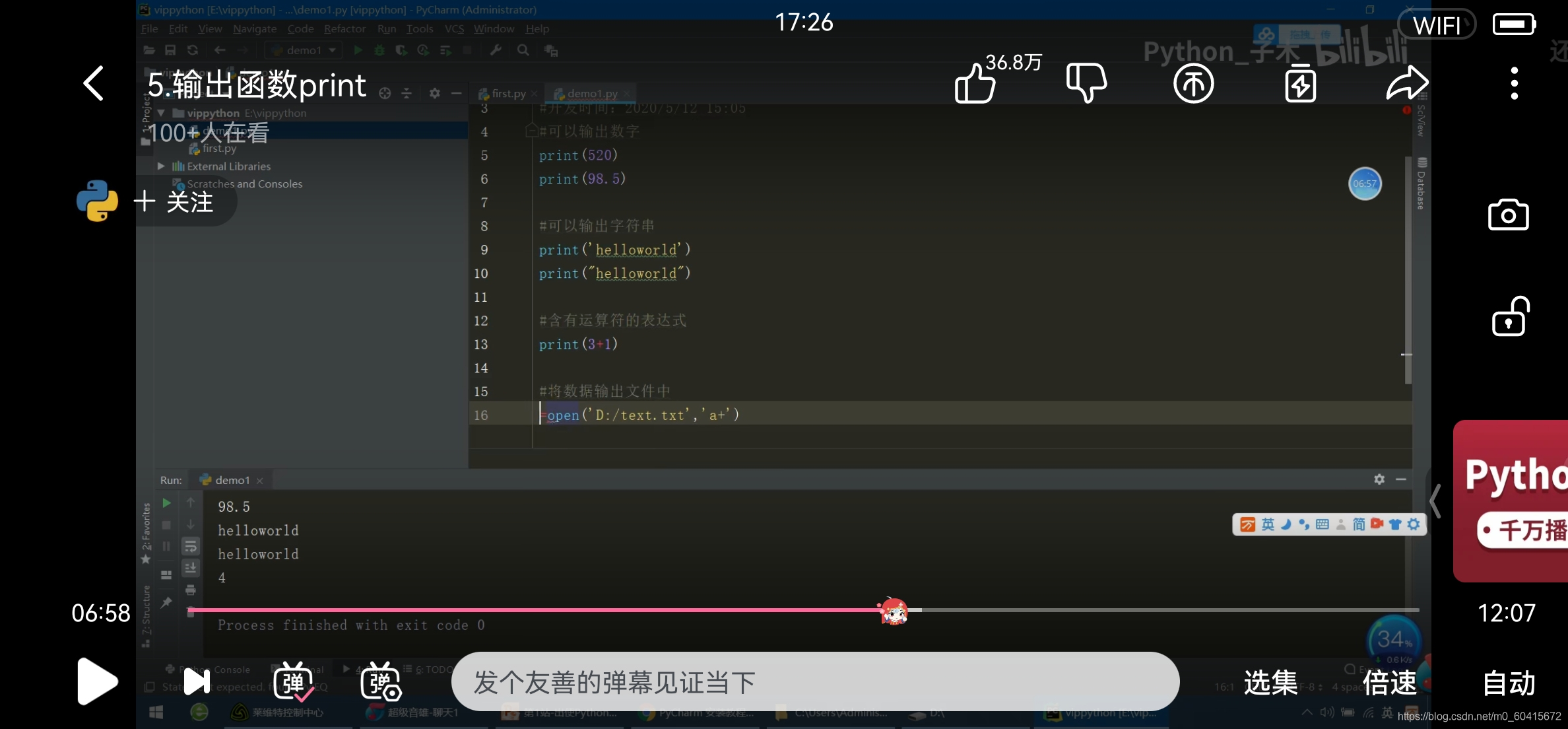Screen dimensions: 1568x729
Task: Open the Python promotion card
Action: (1510, 501)
